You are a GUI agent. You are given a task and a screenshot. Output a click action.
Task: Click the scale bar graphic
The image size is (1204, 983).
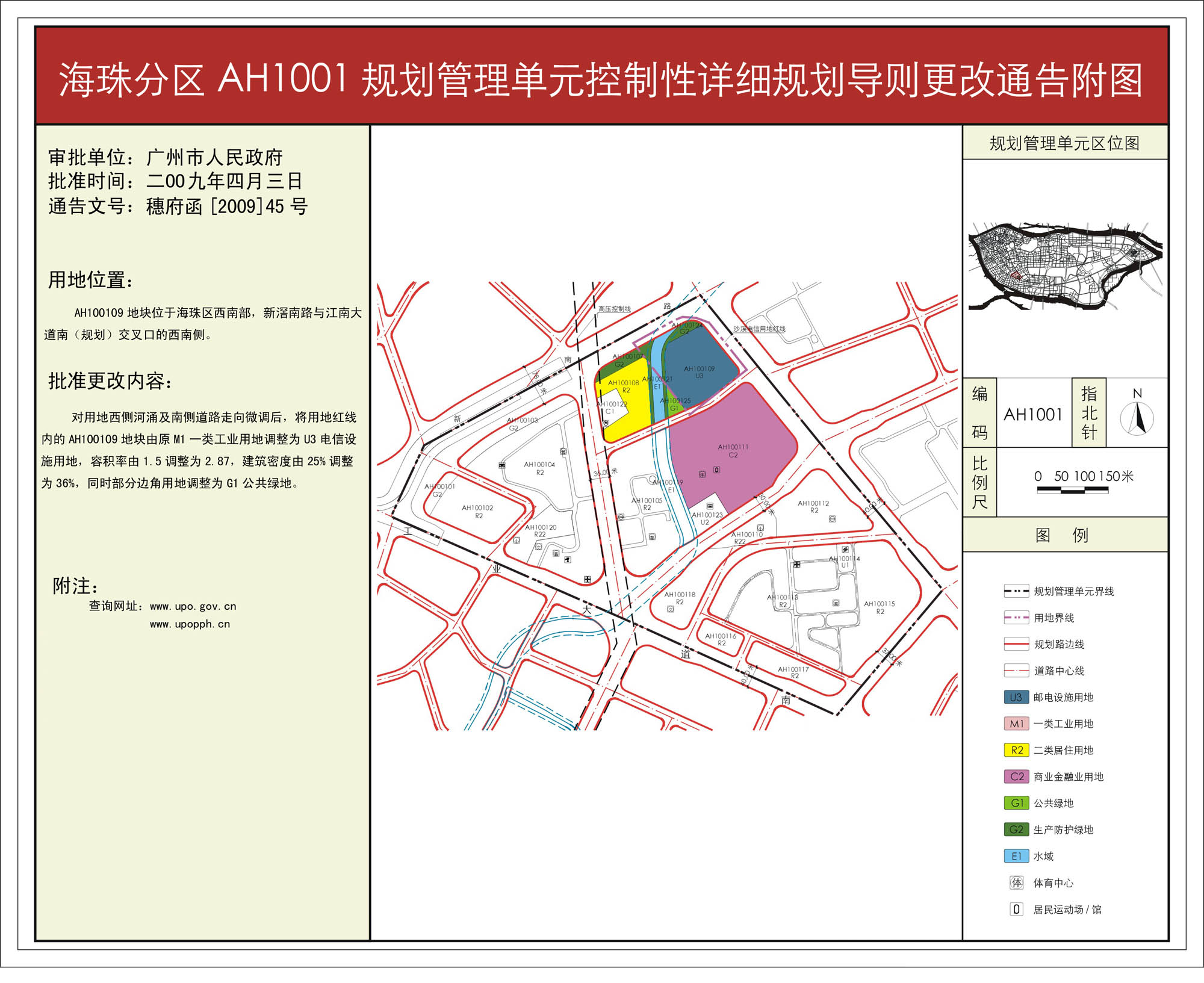[1072, 490]
